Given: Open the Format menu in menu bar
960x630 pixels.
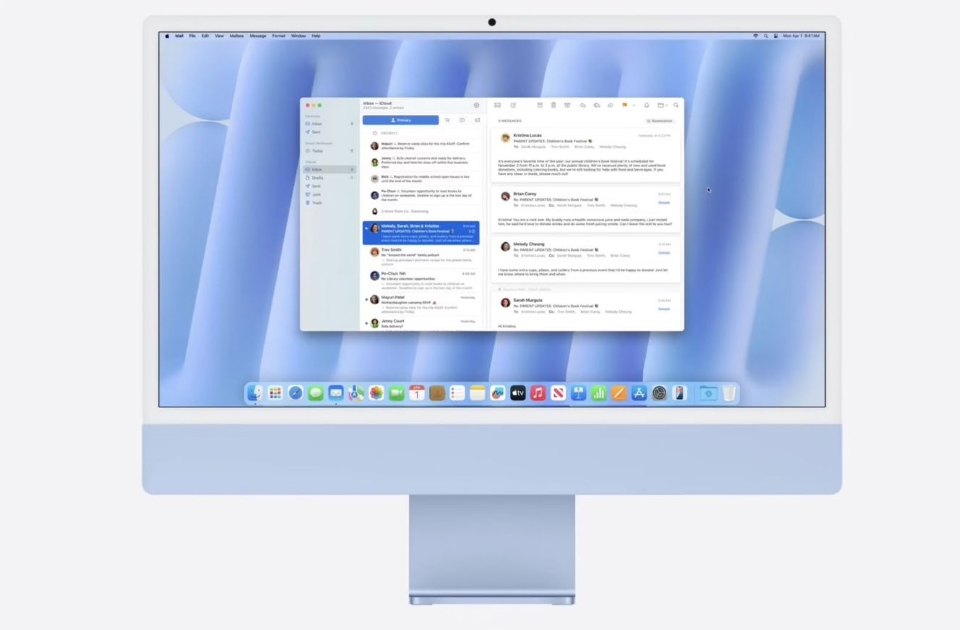Looking at the screenshot, I should (278, 36).
